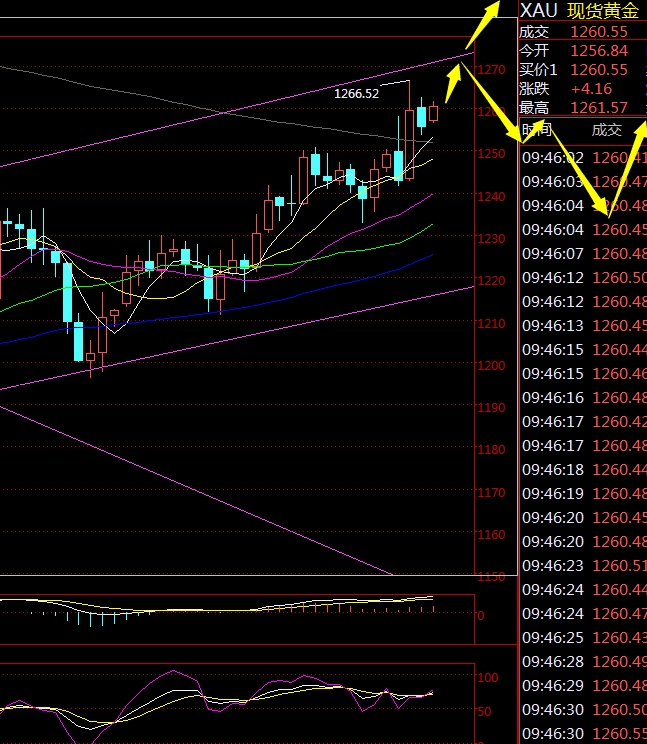Select the 09:46:18 tick row
This screenshot has height=744, width=647.
click(x=584, y=469)
